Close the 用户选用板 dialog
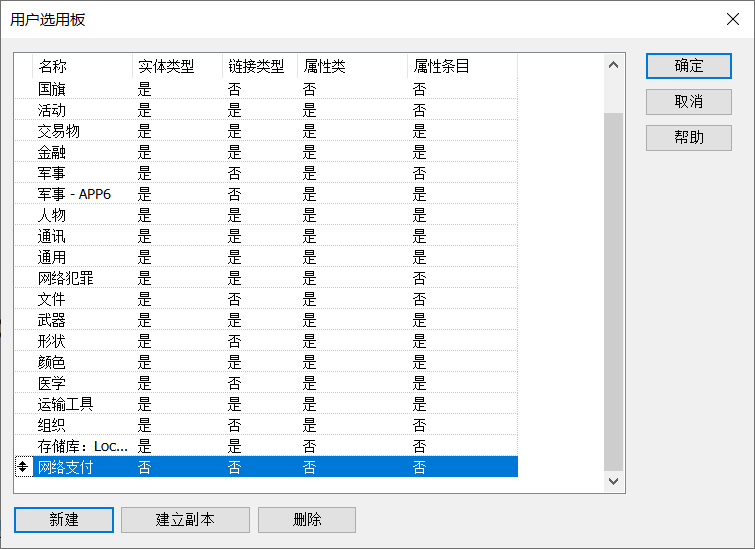Viewport: 755px width, 549px height. (733, 19)
